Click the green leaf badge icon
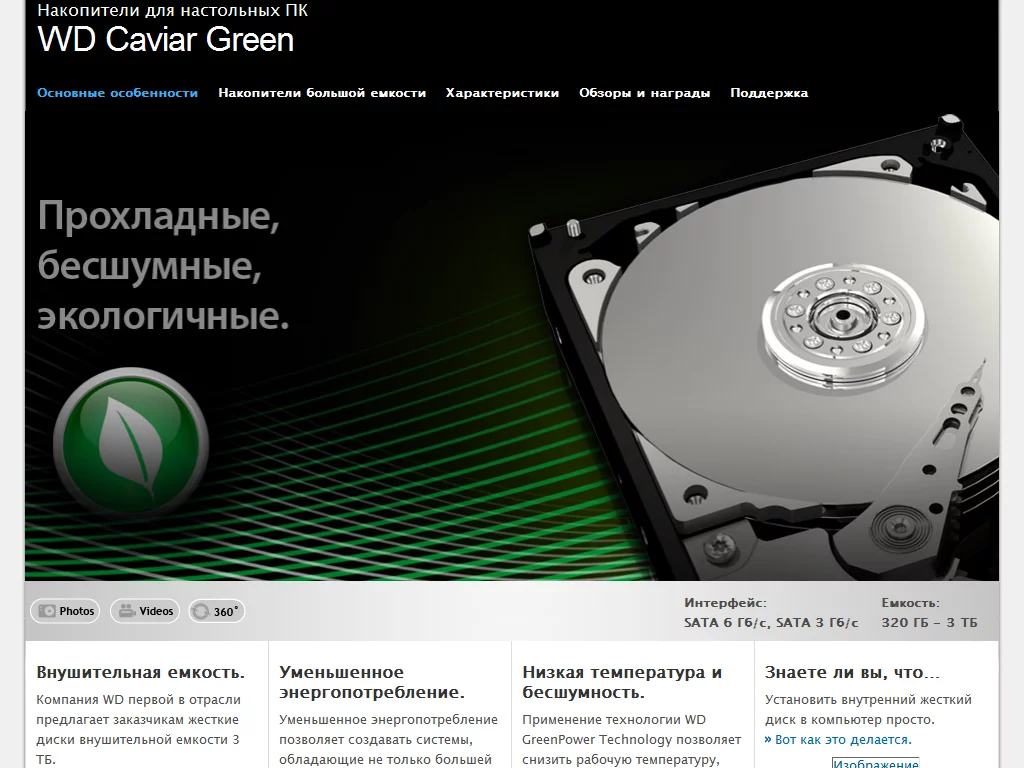 point(131,443)
